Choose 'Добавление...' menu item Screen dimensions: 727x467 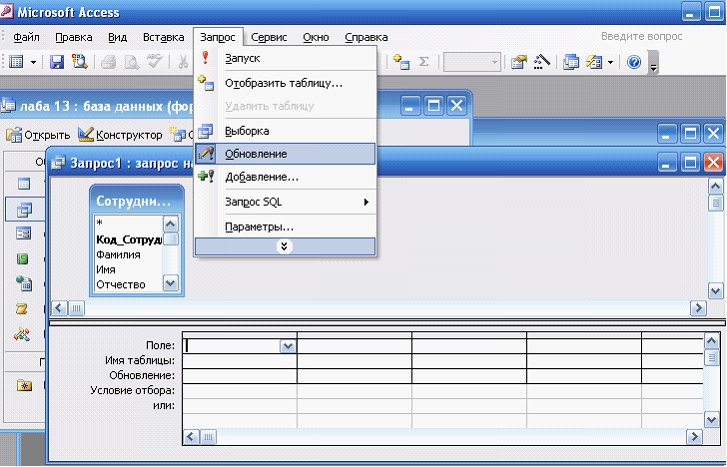pos(285,177)
